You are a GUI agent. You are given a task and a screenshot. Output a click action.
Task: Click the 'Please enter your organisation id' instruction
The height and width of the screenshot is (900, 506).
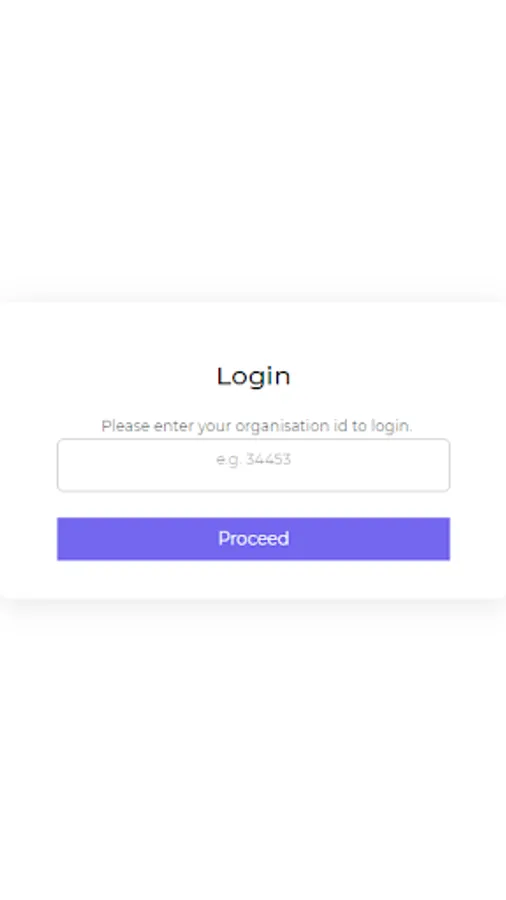[256, 426]
